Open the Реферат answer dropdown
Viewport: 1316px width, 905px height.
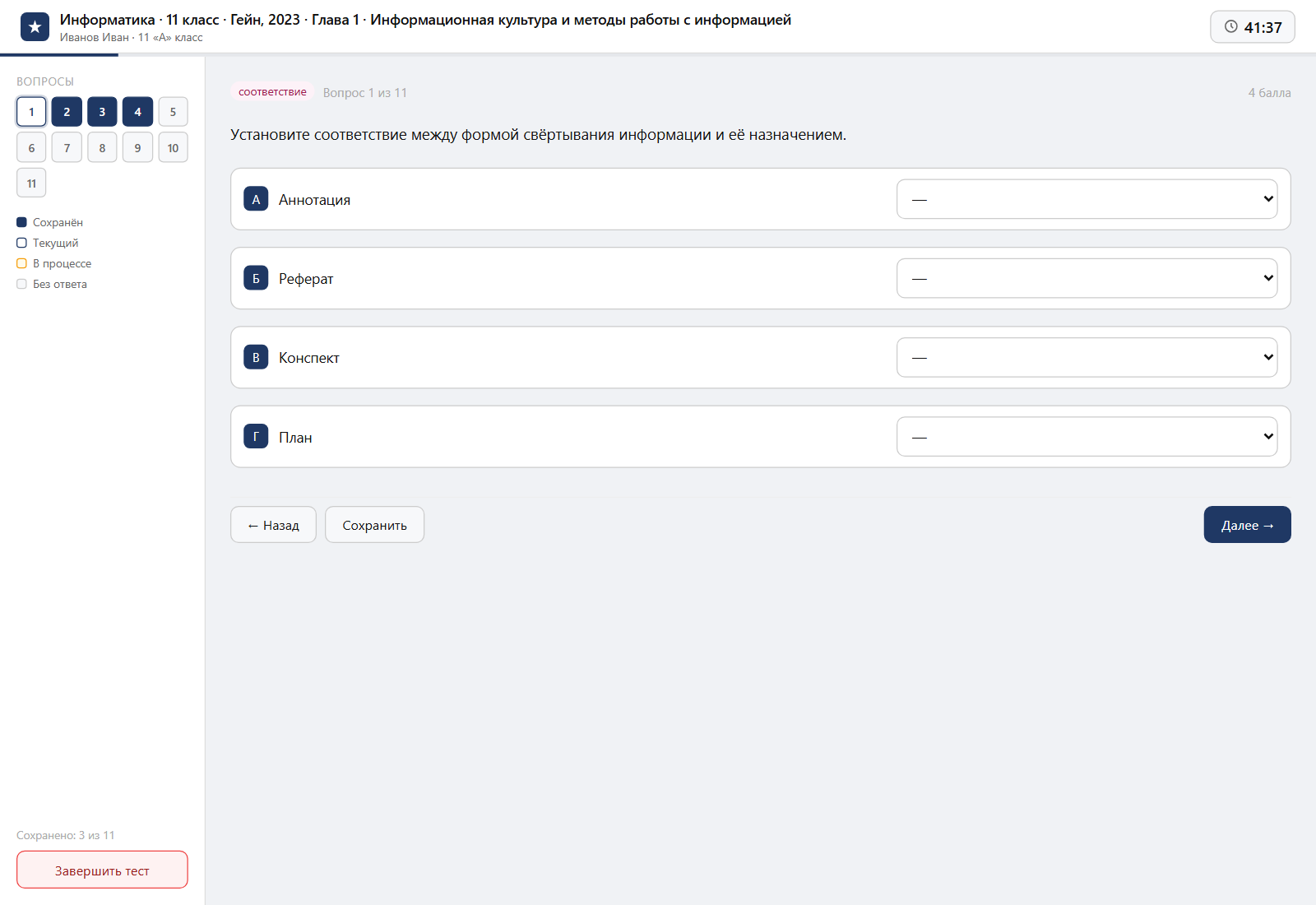point(1087,278)
